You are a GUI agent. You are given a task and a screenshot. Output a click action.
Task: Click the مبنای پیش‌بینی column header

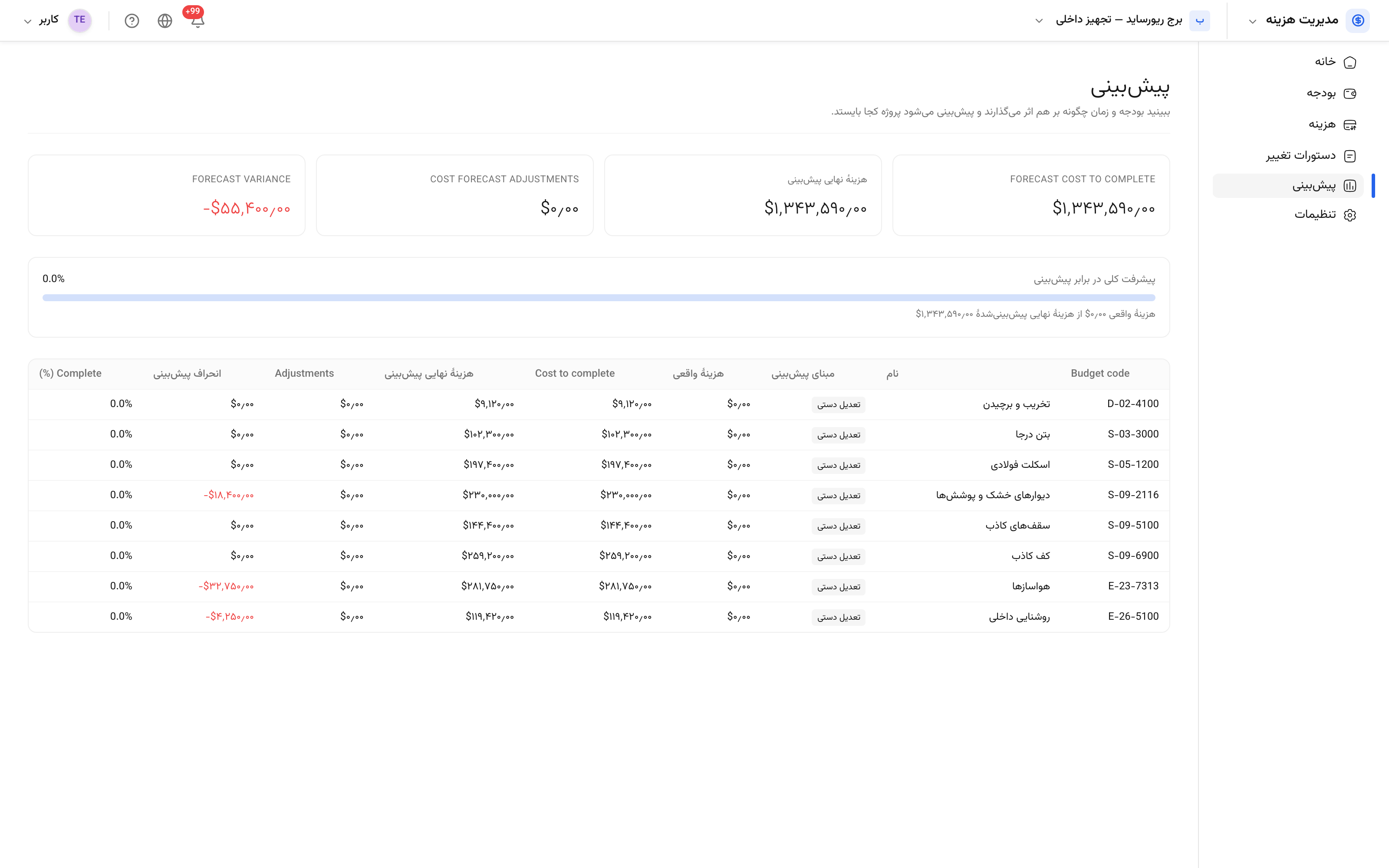803,374
